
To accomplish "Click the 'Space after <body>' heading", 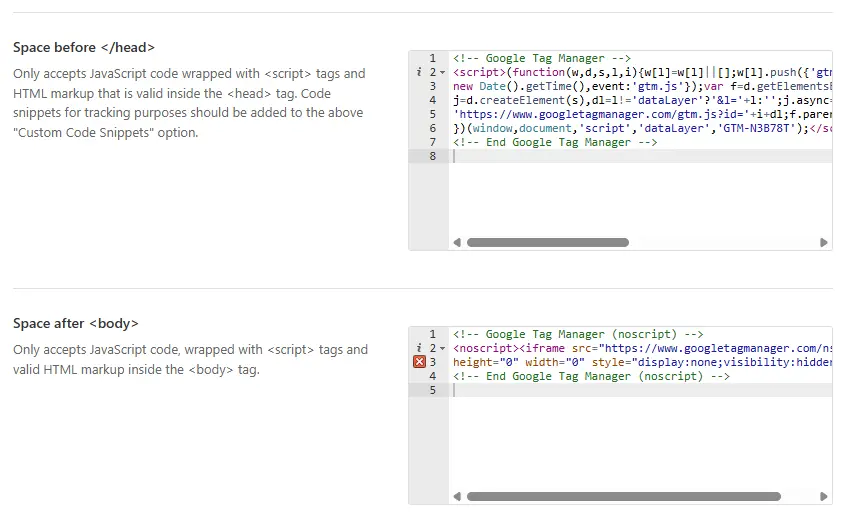I will (x=76, y=323).
